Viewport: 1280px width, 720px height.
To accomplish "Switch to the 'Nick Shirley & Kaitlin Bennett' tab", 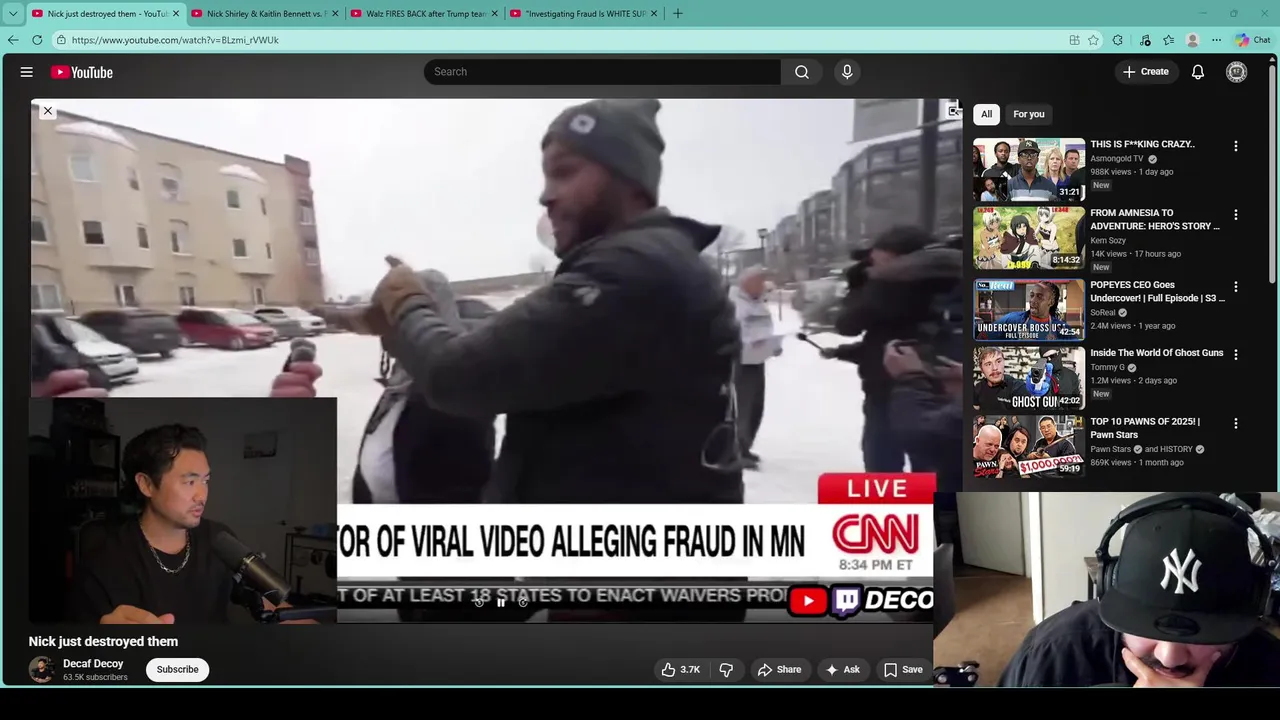I will 264,13.
